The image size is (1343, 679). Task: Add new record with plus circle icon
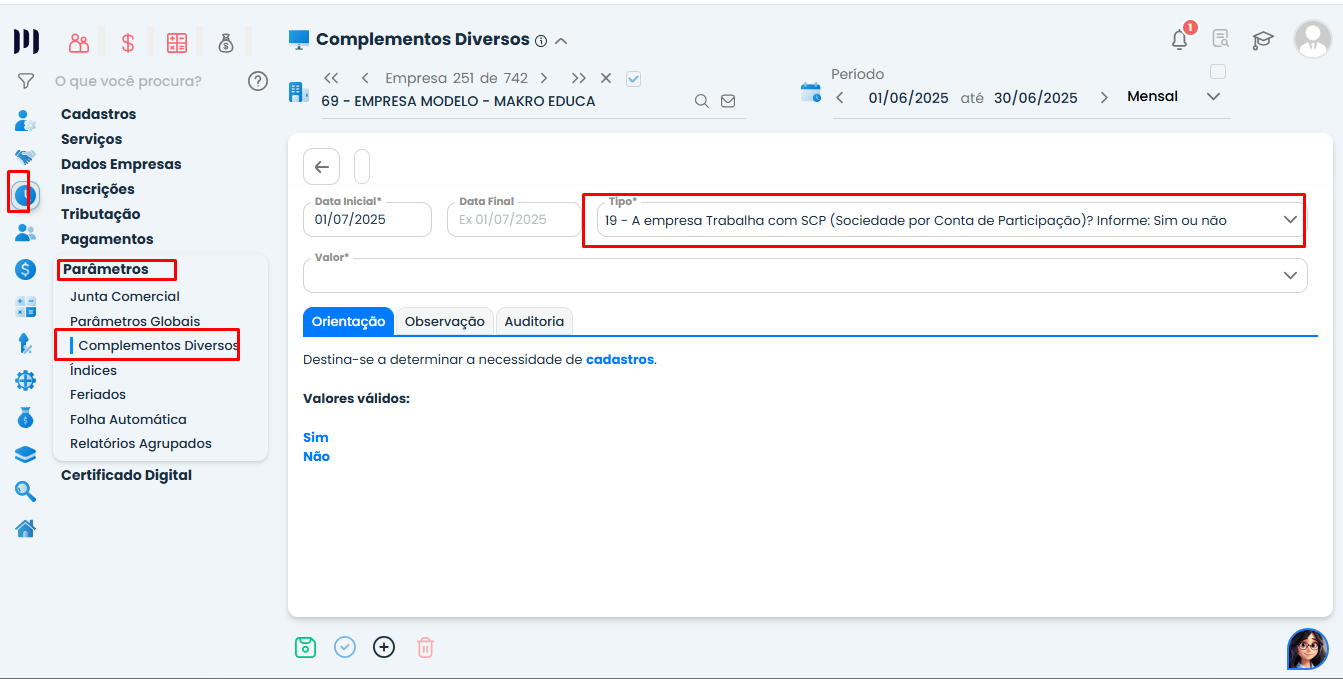(x=384, y=647)
